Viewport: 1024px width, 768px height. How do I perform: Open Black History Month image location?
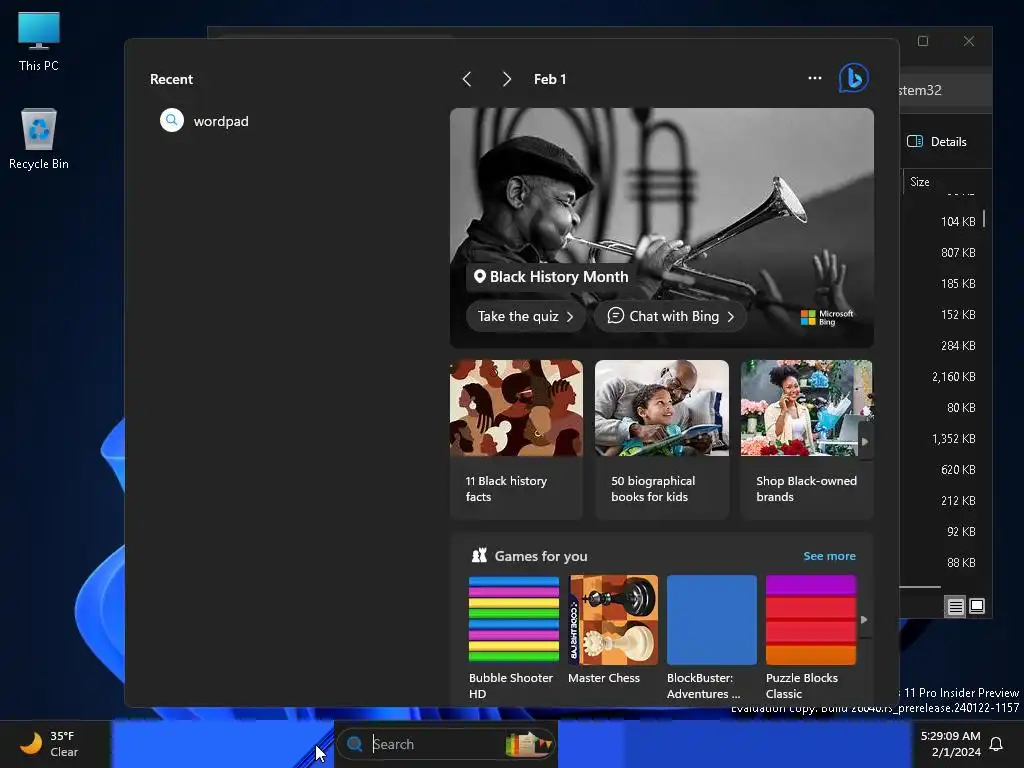[551, 277]
